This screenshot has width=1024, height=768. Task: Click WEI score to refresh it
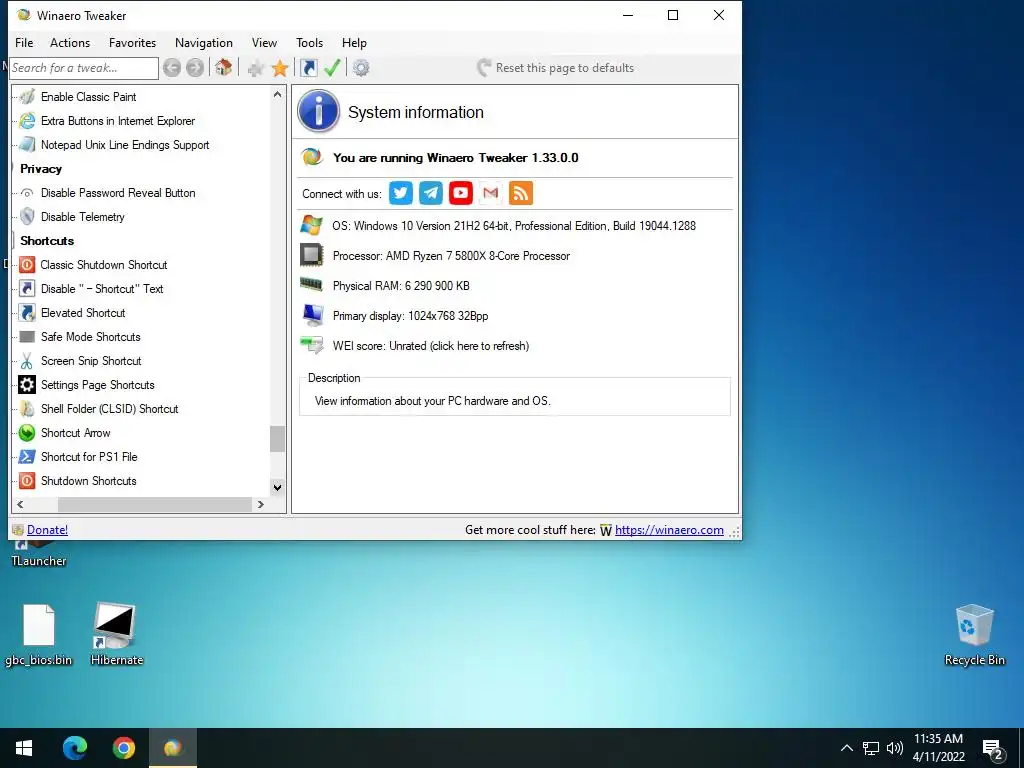(x=430, y=345)
